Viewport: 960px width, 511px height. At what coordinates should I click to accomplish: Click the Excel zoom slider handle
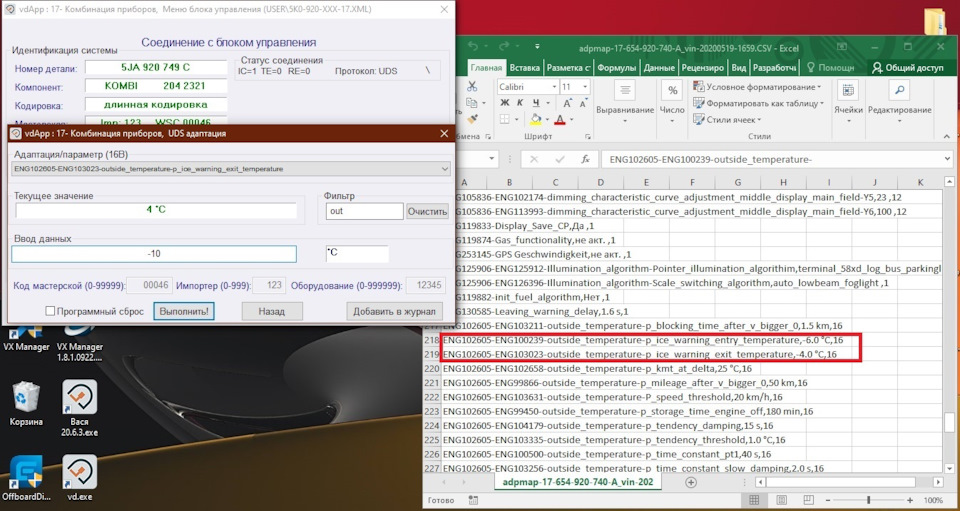869,500
